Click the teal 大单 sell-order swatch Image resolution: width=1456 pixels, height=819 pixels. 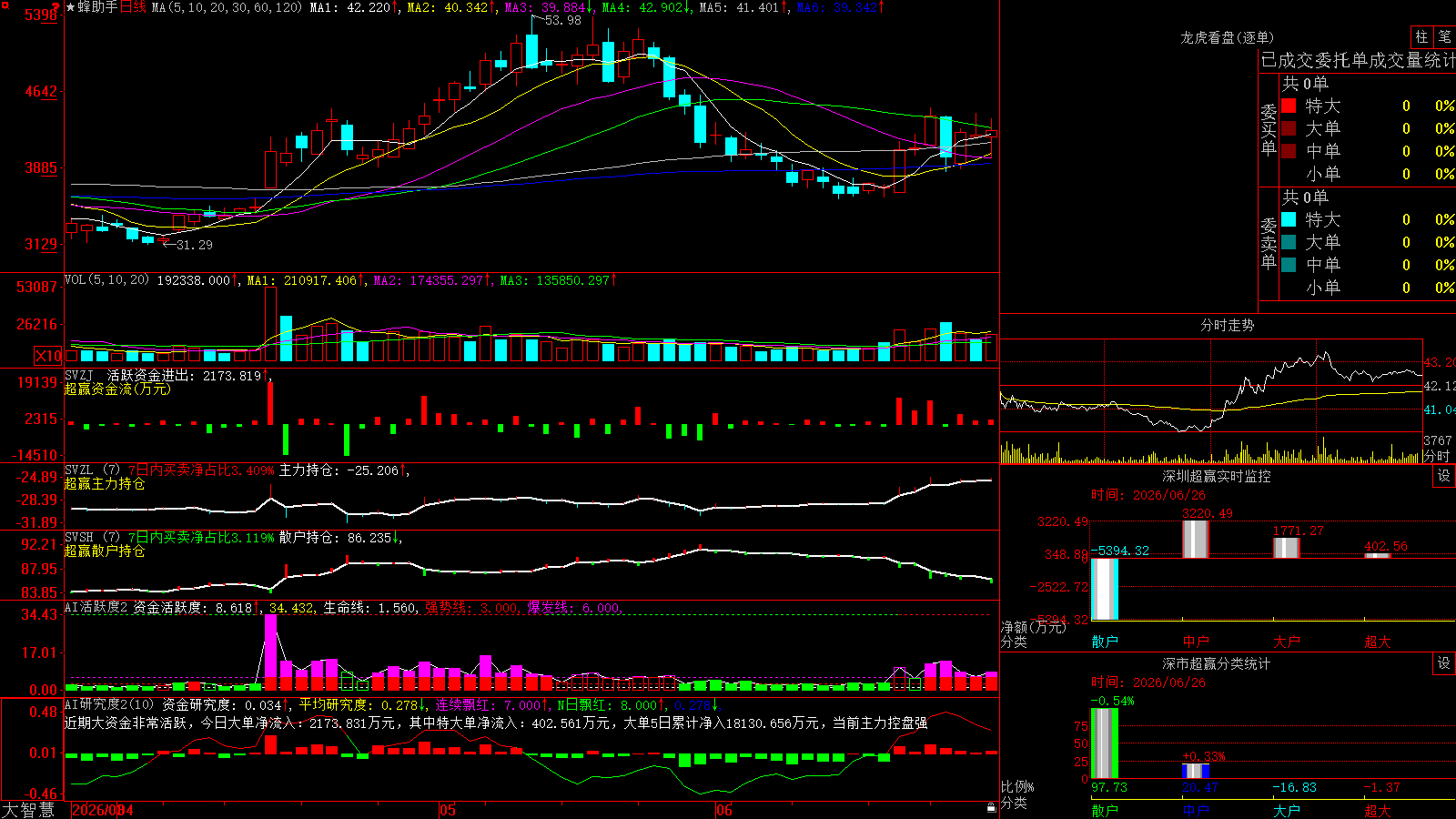coord(1289,242)
